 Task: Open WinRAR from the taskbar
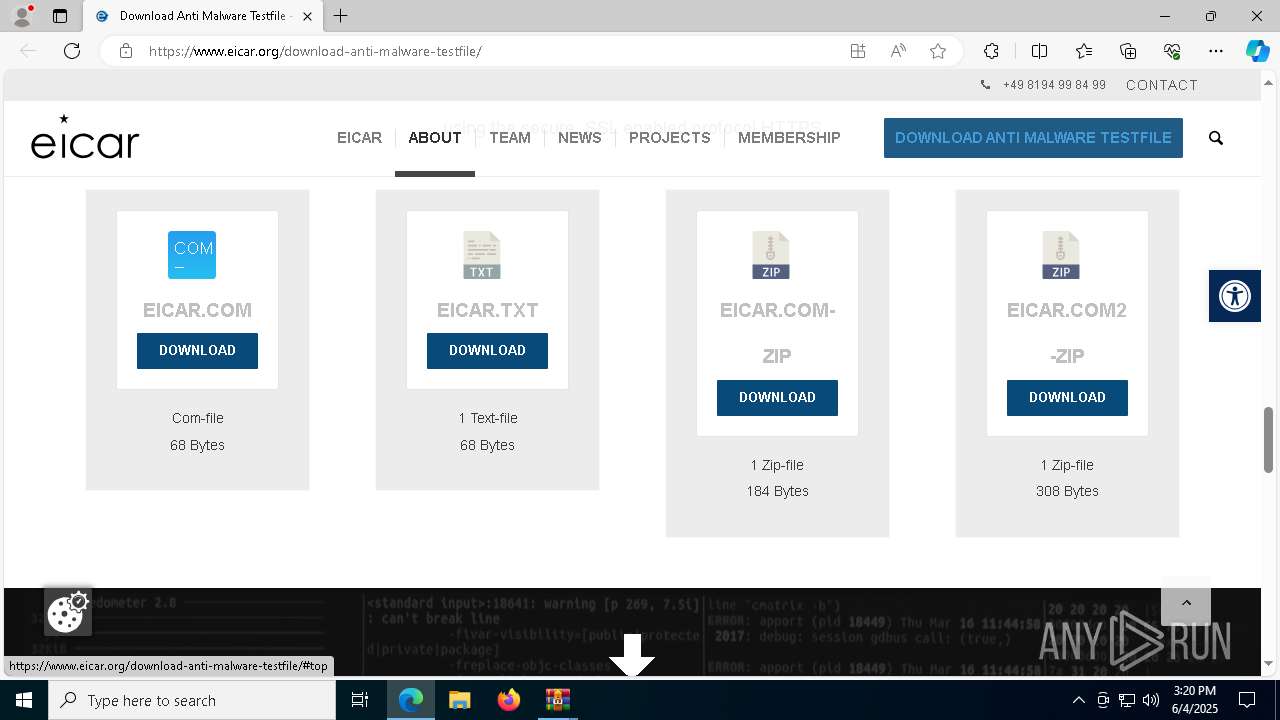tap(557, 700)
